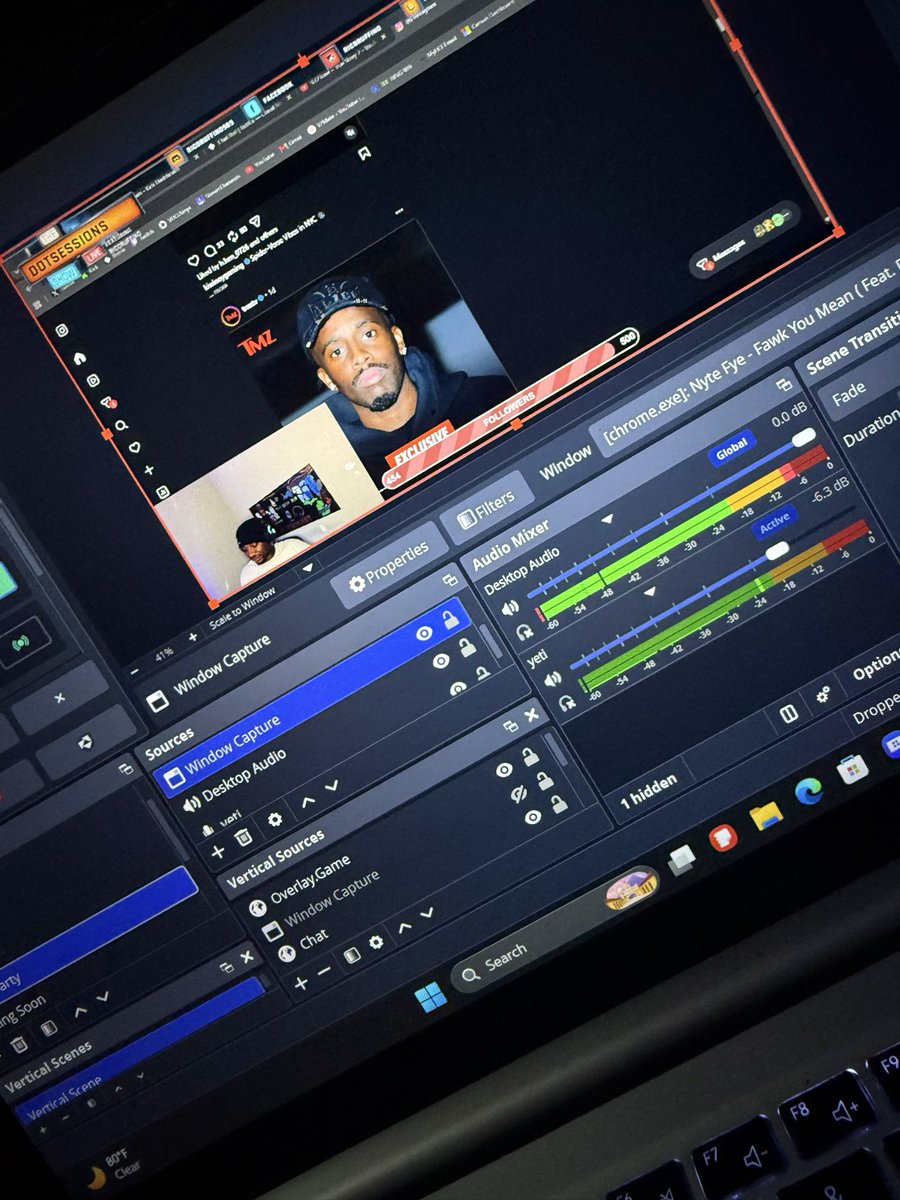Open File Explorer from the taskbar
Image resolution: width=900 pixels, height=1200 pixels.
pyautogui.click(x=765, y=815)
